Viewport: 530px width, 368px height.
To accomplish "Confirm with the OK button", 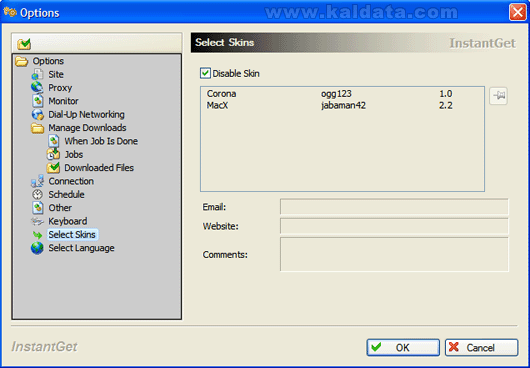I will click(x=403, y=347).
